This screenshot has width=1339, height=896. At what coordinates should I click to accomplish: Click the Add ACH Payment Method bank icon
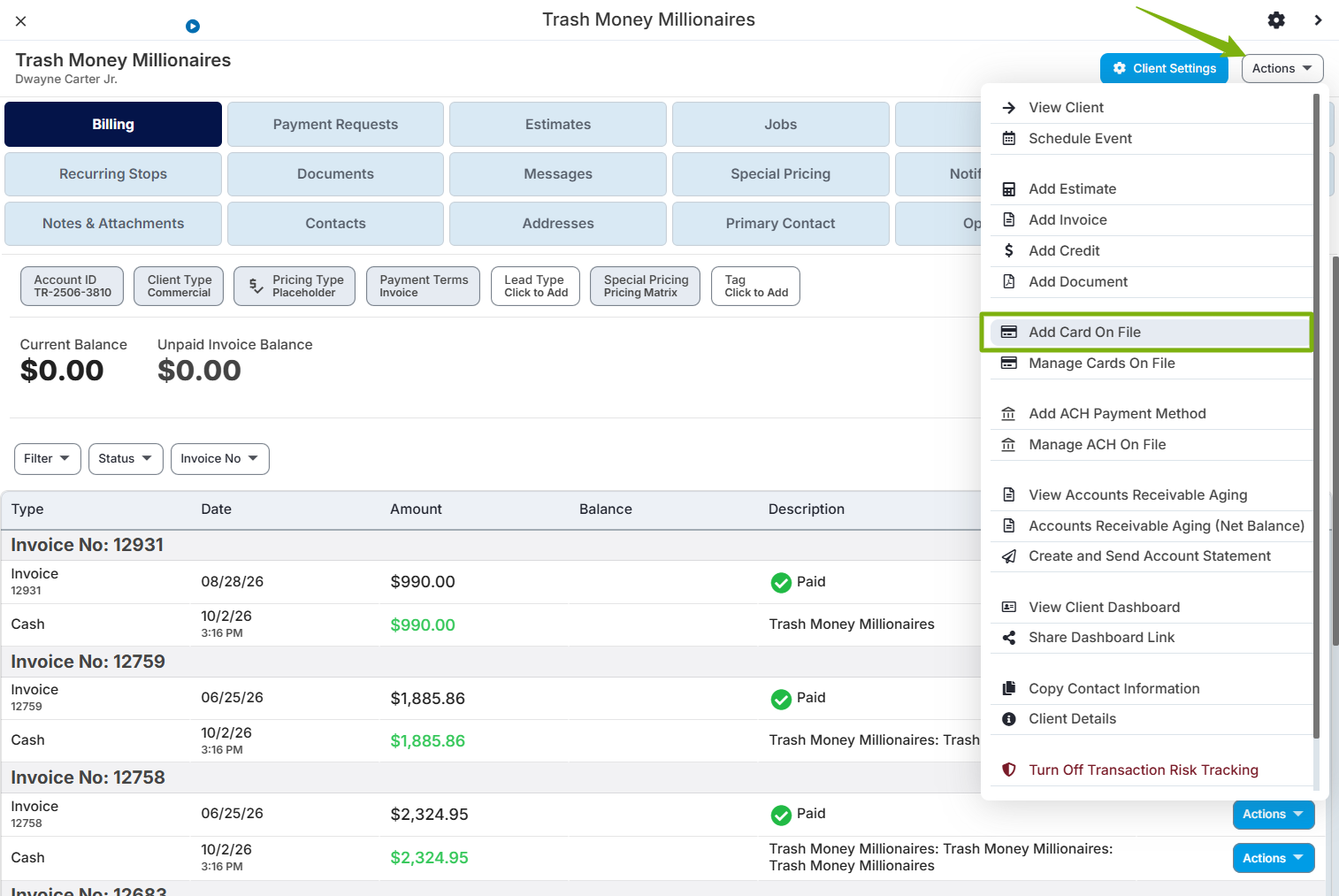(1008, 414)
